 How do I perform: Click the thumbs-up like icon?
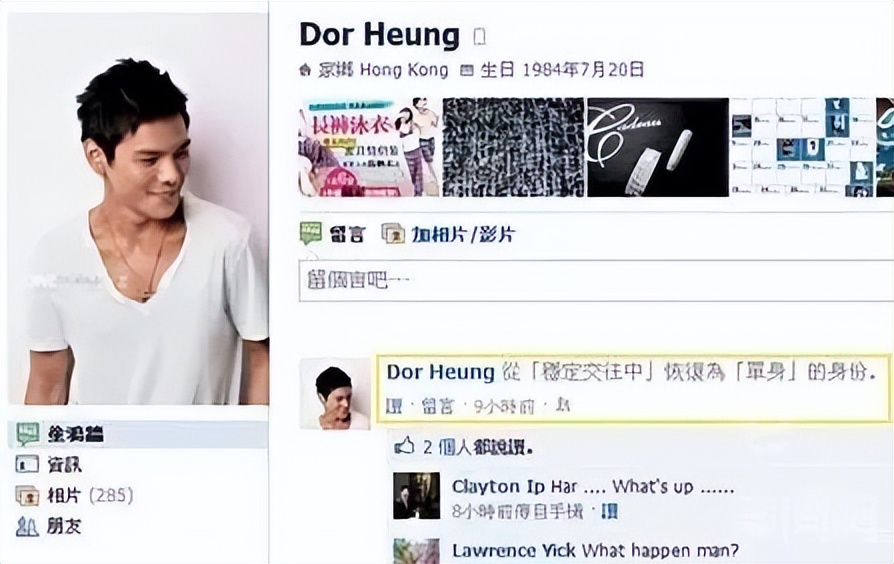pos(404,447)
